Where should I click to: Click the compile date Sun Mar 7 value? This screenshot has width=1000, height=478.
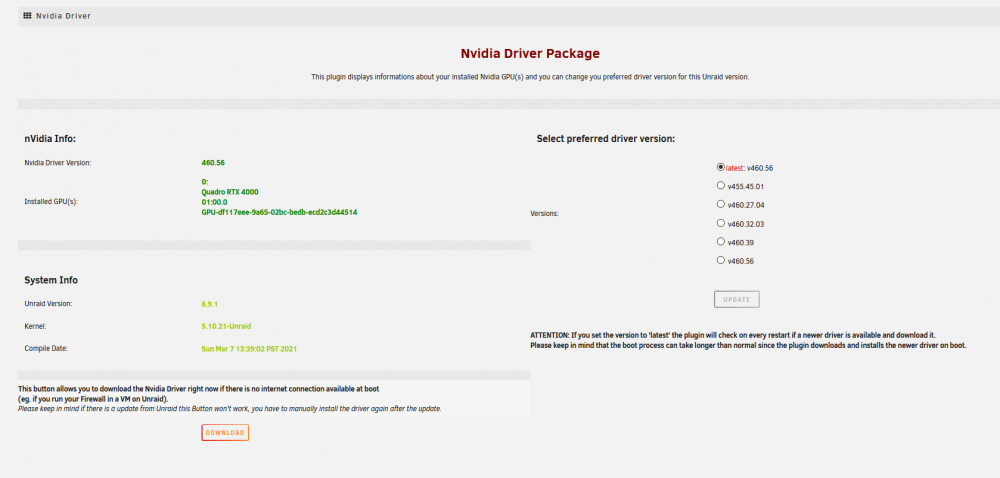tap(249, 349)
